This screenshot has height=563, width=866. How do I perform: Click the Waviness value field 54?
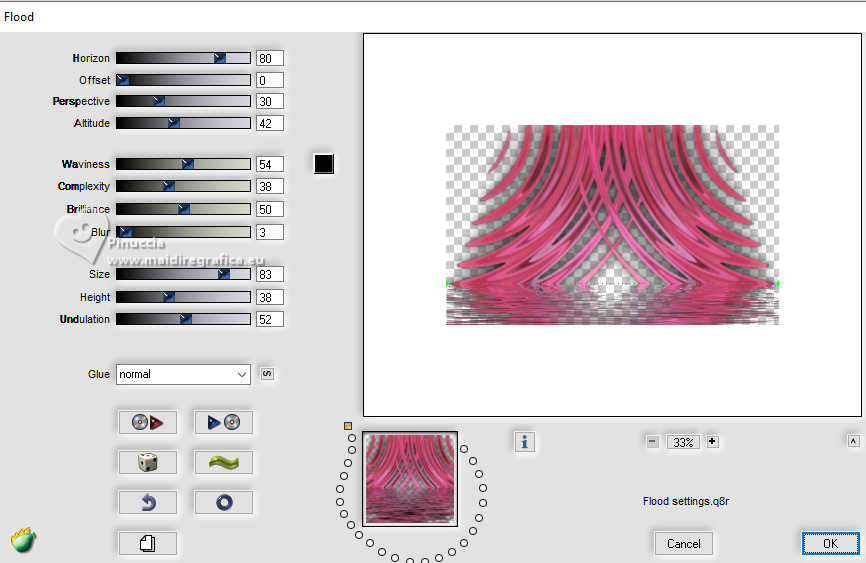(270, 164)
